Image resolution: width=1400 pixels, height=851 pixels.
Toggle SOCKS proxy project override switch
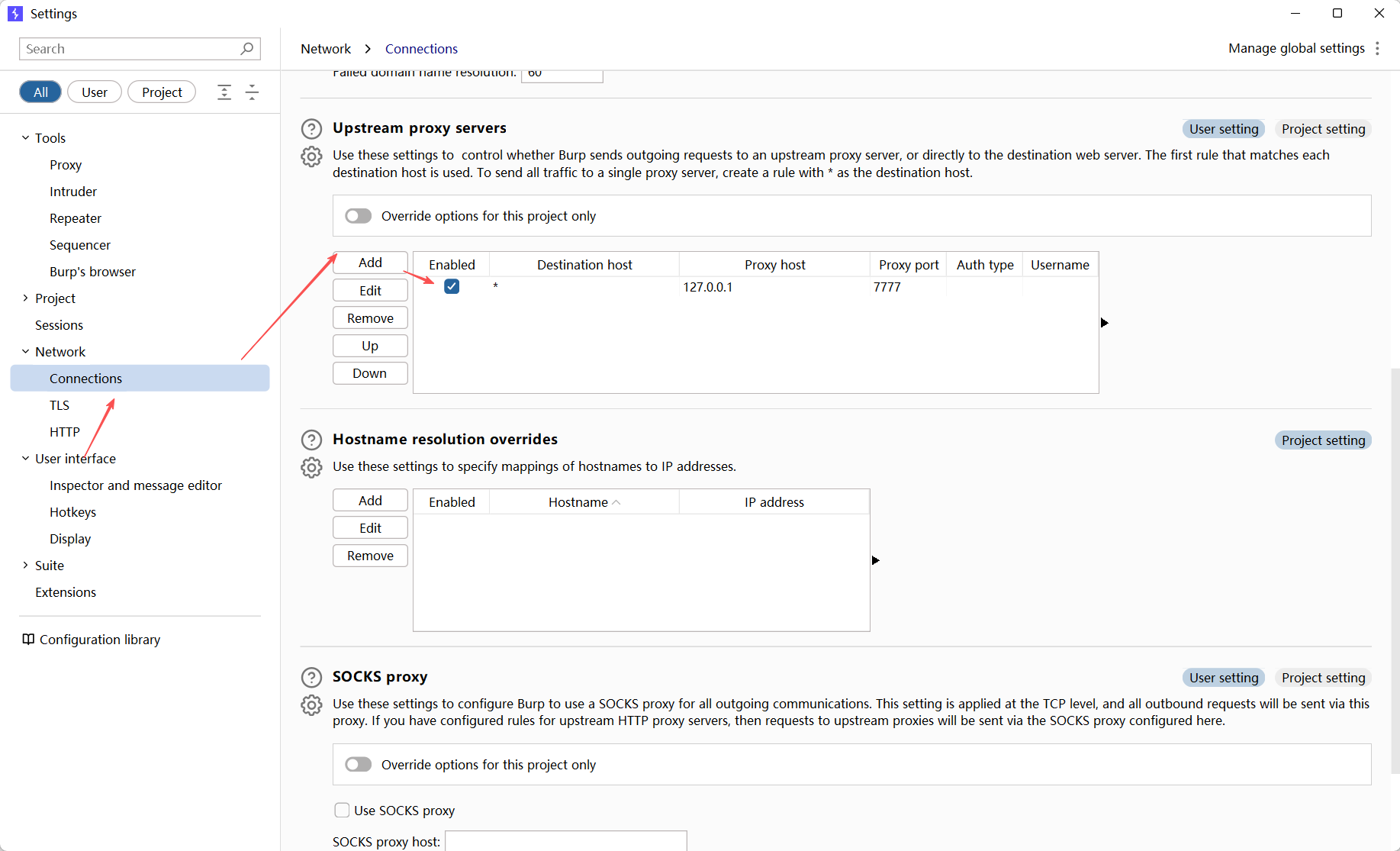tap(358, 765)
